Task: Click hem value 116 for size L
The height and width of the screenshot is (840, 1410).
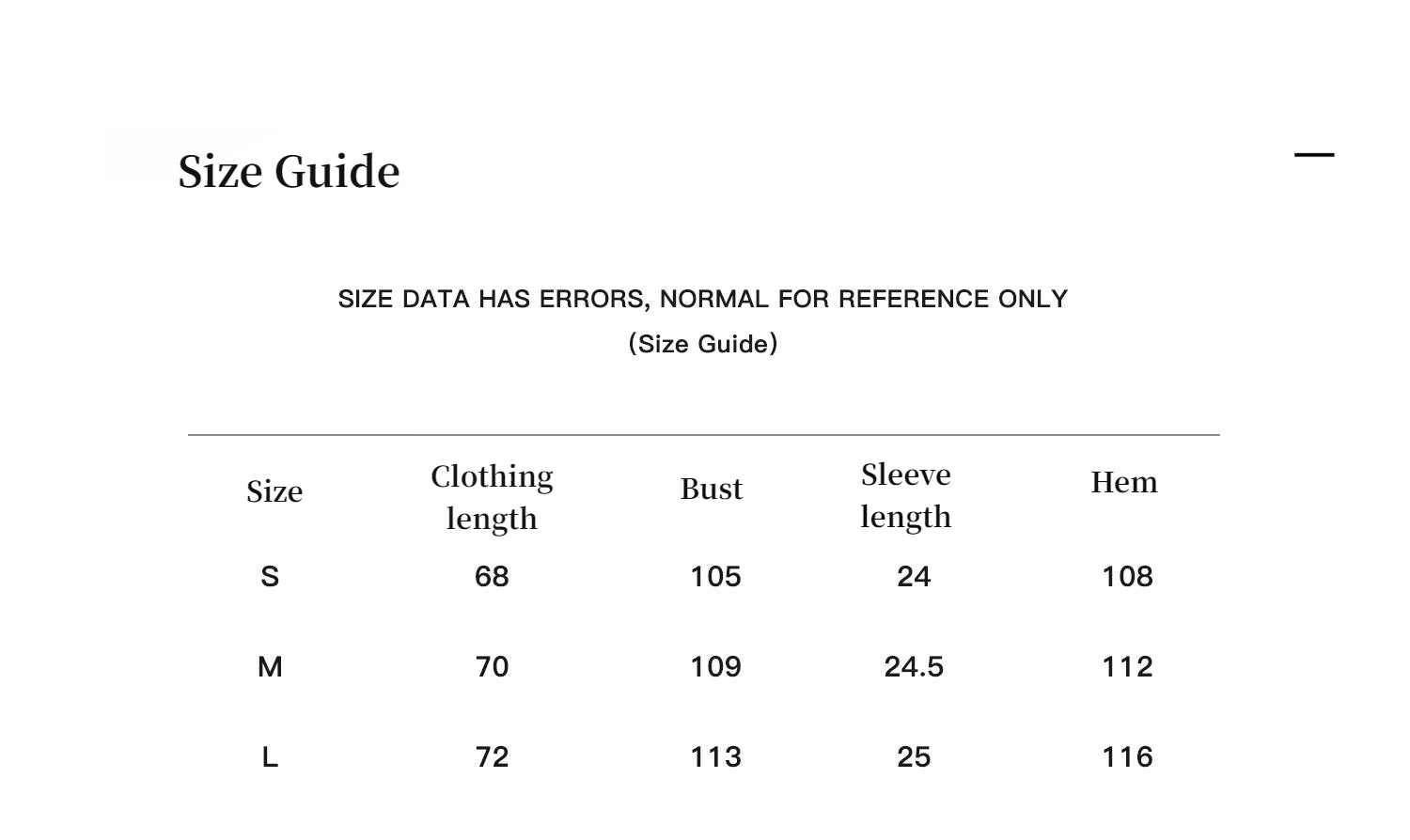Action: click(1127, 756)
